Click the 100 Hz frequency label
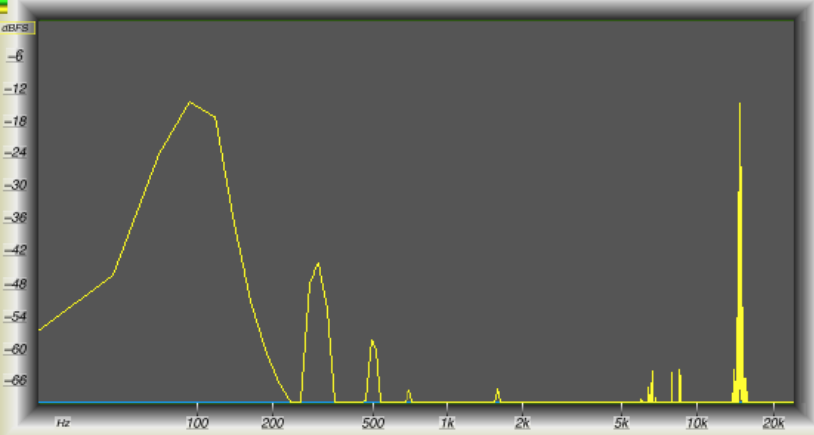The image size is (814, 435). (197, 423)
